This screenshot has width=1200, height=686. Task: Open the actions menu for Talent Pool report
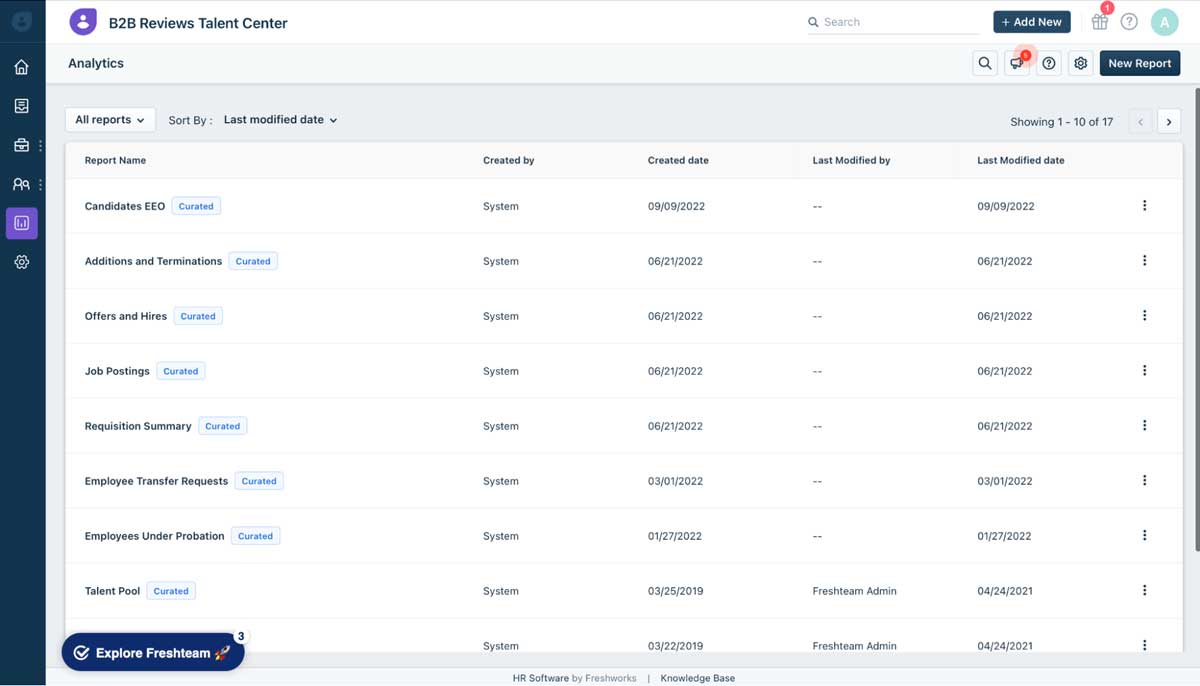click(1144, 590)
